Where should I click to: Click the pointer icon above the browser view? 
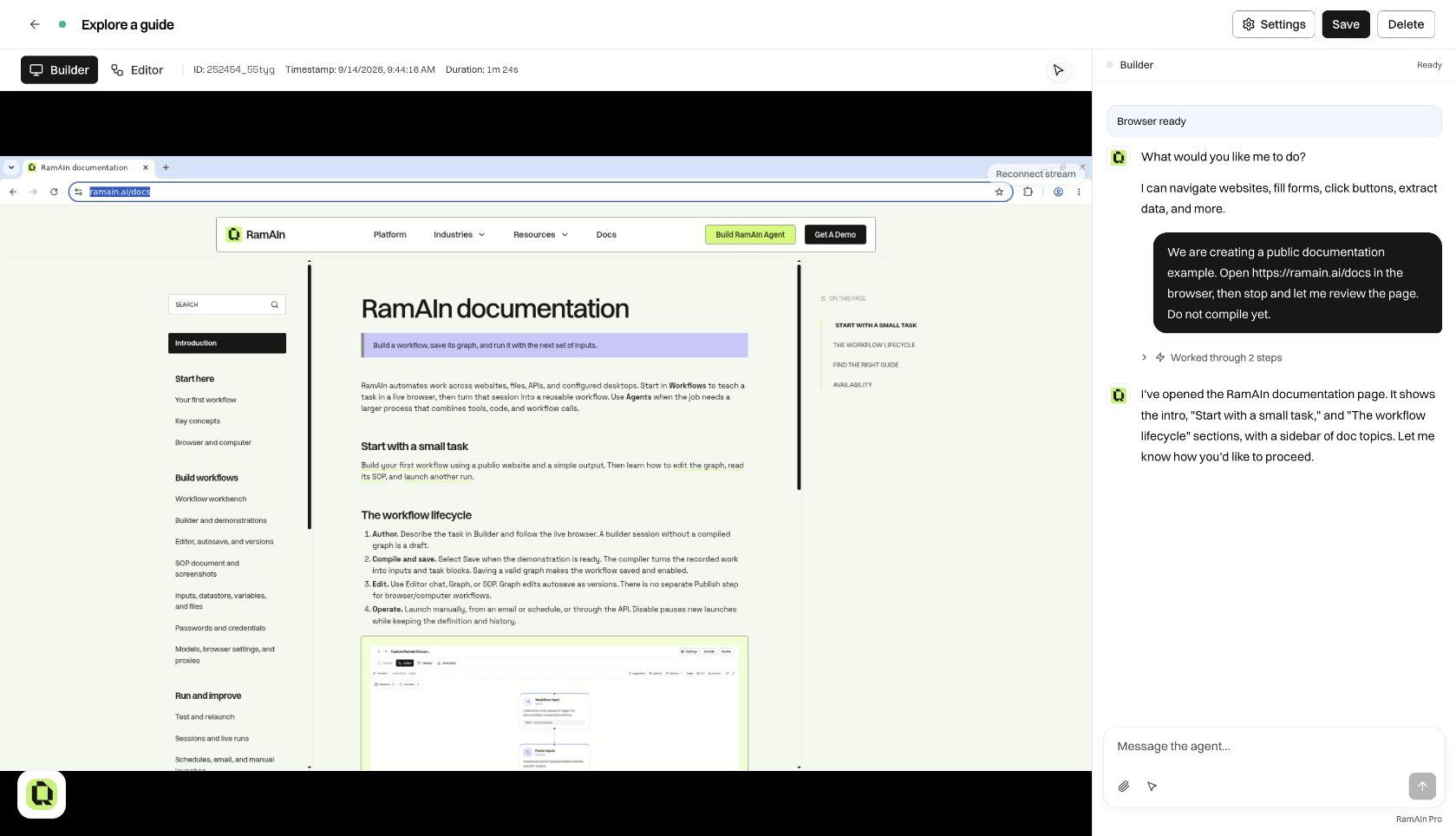tap(1058, 70)
